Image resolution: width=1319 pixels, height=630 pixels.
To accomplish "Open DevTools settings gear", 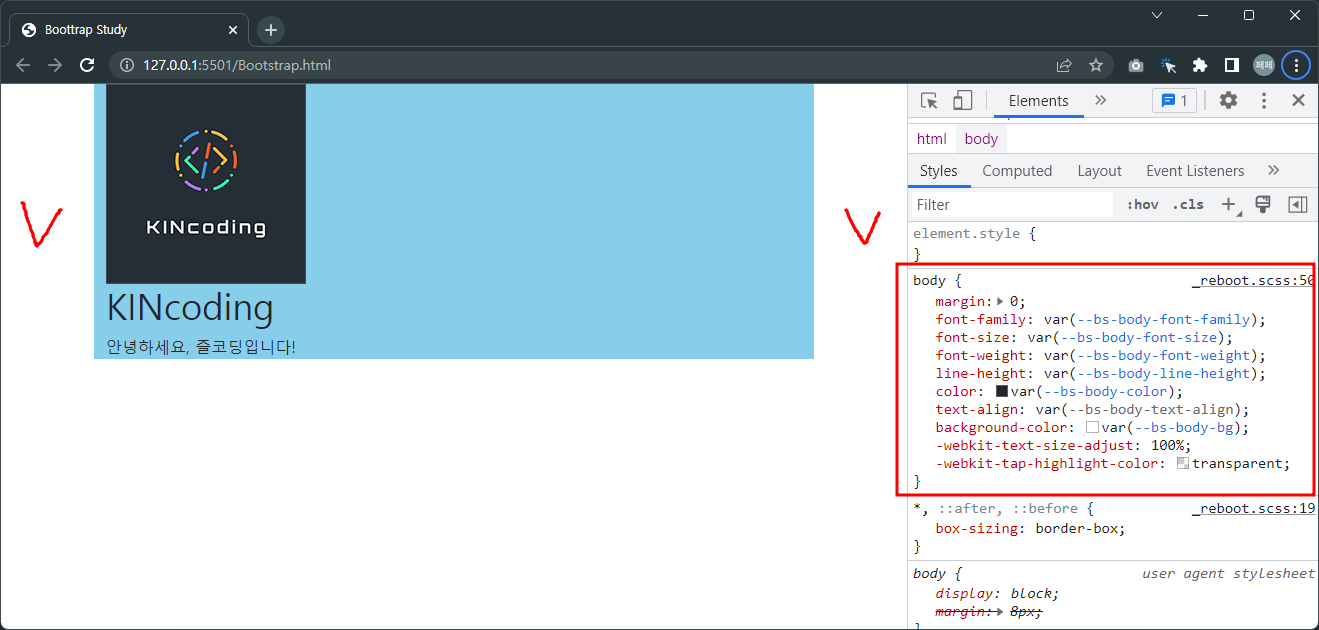I will (x=1228, y=100).
